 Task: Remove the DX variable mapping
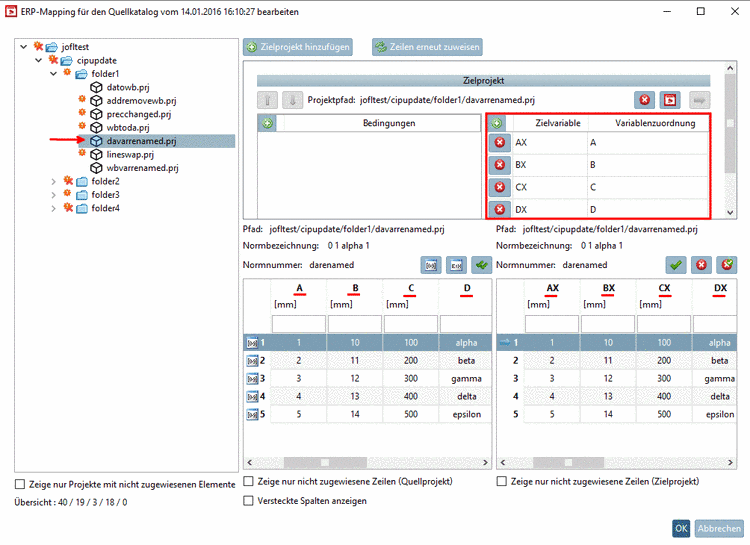[x=500, y=209]
